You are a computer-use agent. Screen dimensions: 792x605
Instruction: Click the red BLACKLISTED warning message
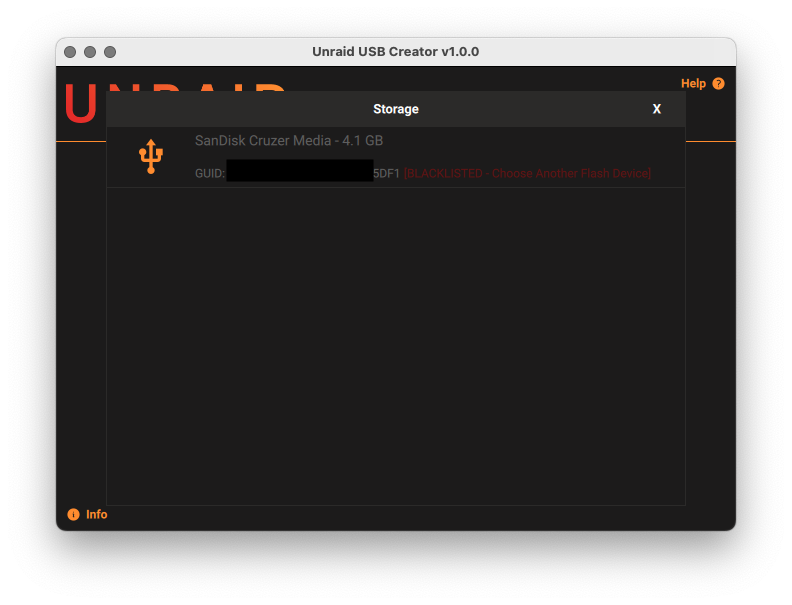pos(527,174)
